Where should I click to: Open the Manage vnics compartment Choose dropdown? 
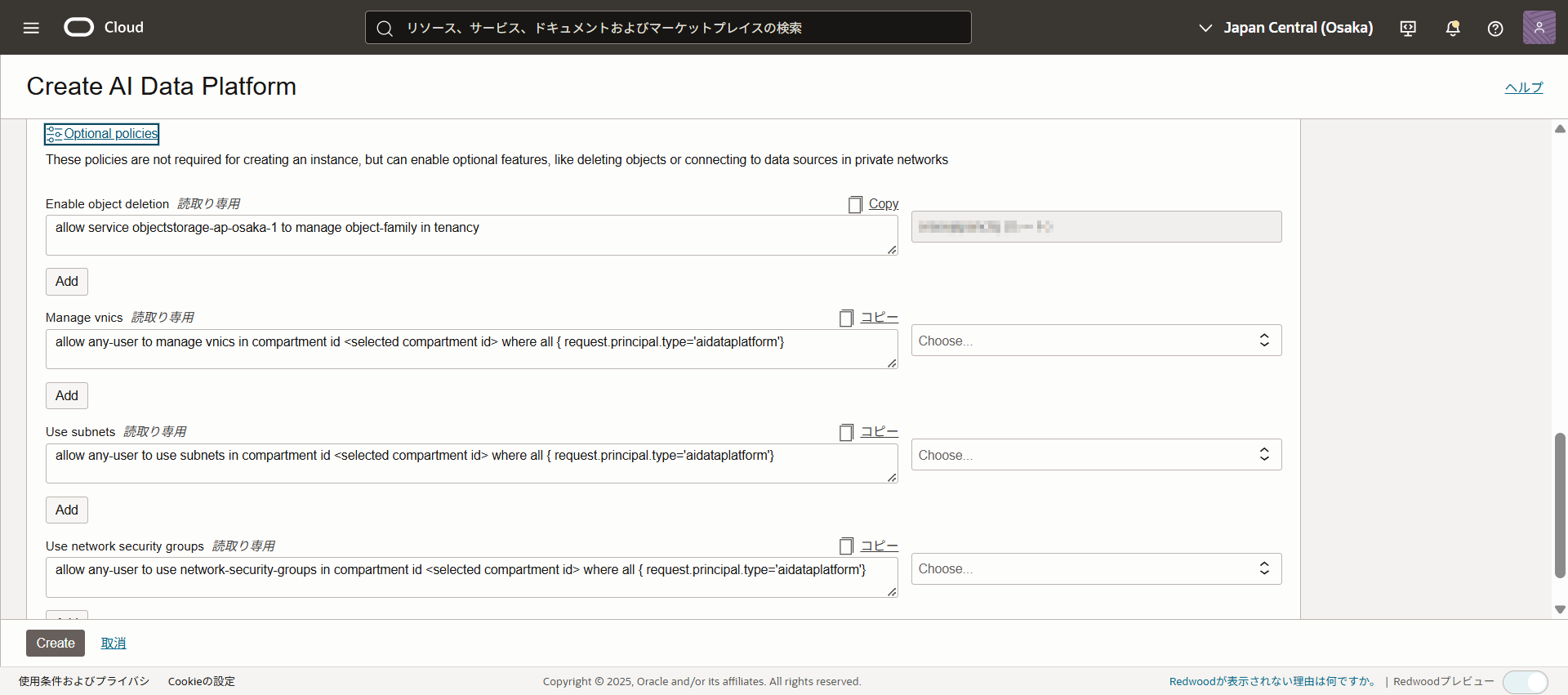click(1096, 341)
